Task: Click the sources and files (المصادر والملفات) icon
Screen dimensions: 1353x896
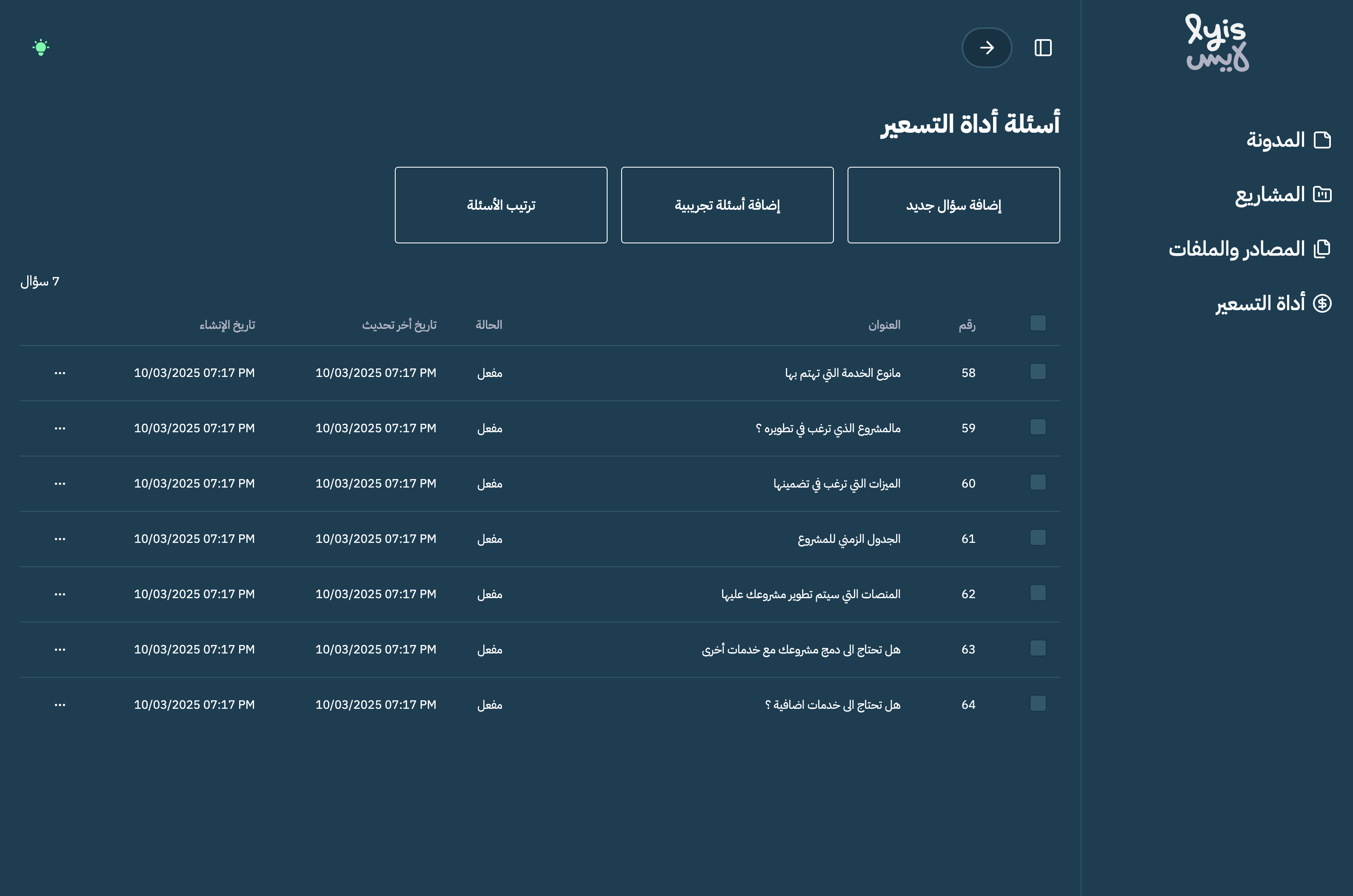Action: tap(1322, 248)
